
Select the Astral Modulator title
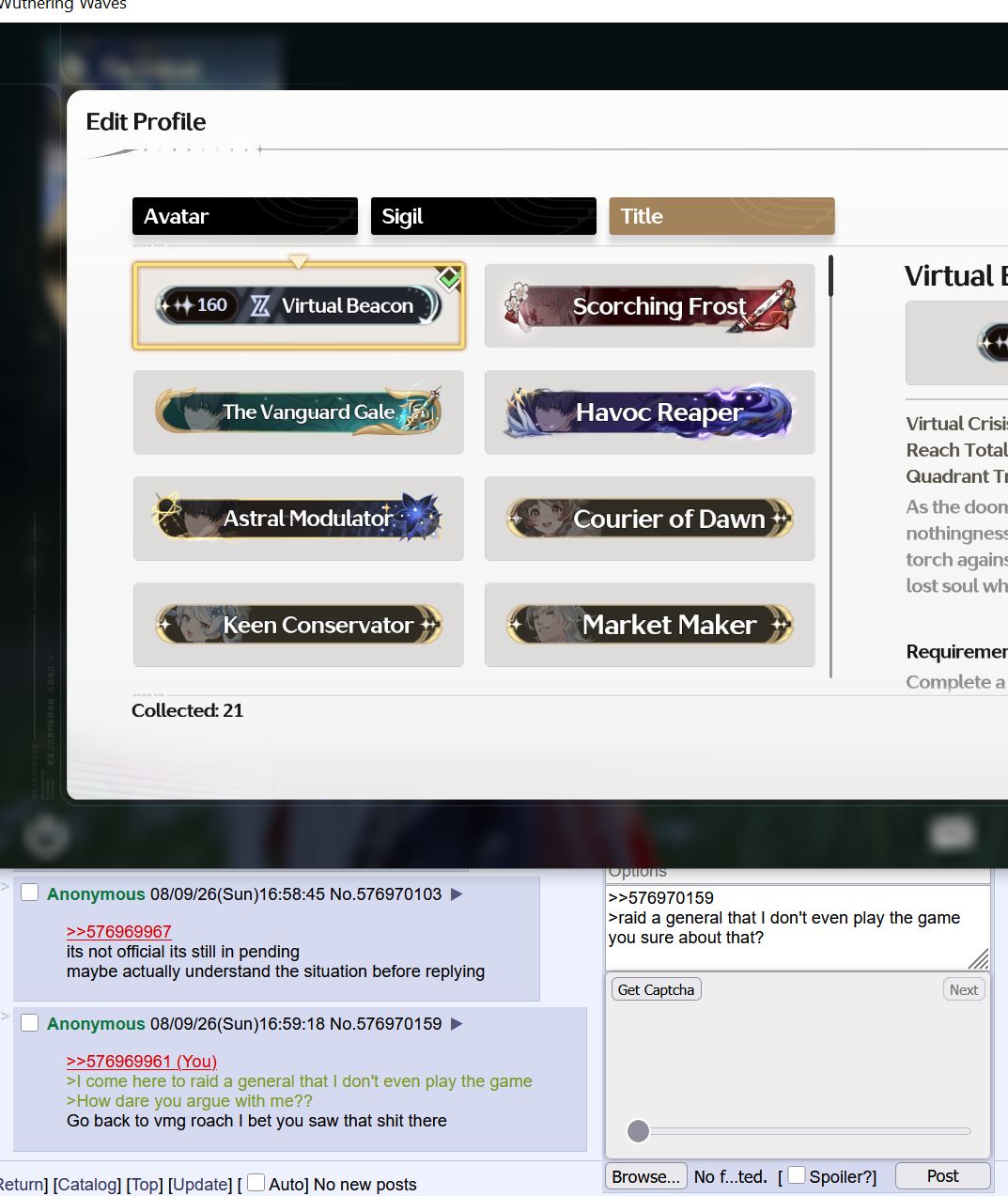pyautogui.click(x=299, y=519)
